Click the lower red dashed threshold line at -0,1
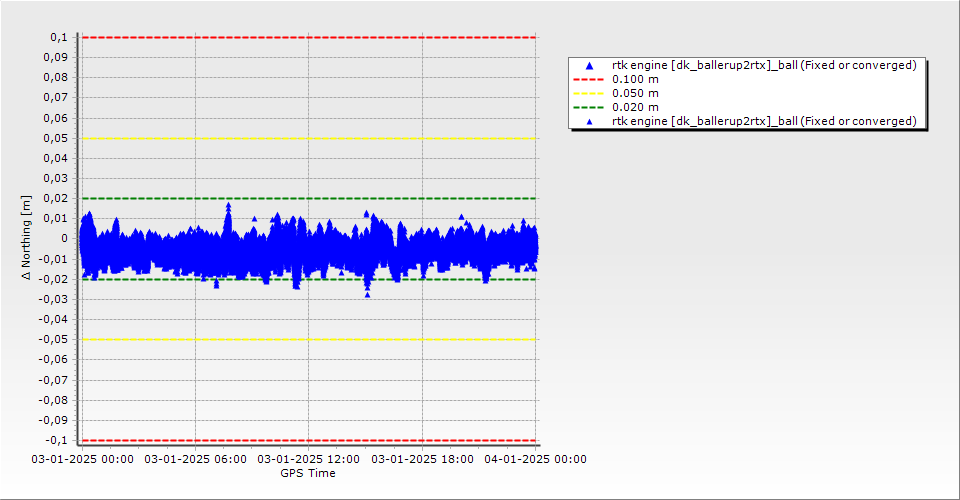 pyautogui.click(x=309, y=440)
